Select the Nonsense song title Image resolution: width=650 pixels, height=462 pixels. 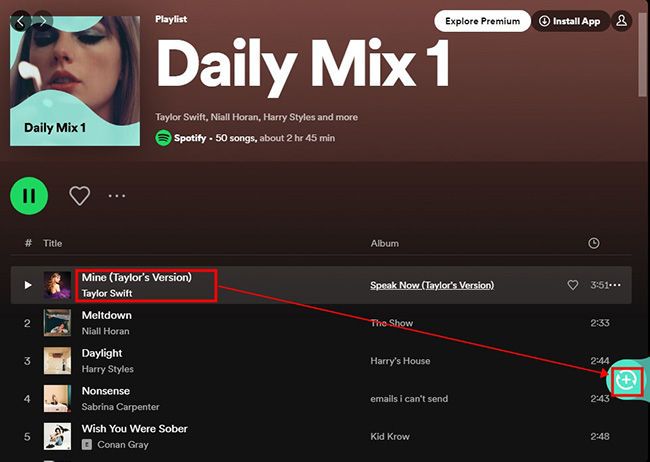pos(106,391)
